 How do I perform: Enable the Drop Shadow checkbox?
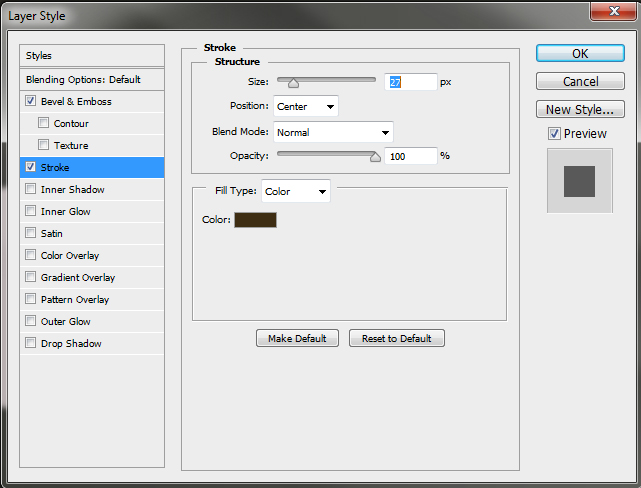[x=31, y=344]
